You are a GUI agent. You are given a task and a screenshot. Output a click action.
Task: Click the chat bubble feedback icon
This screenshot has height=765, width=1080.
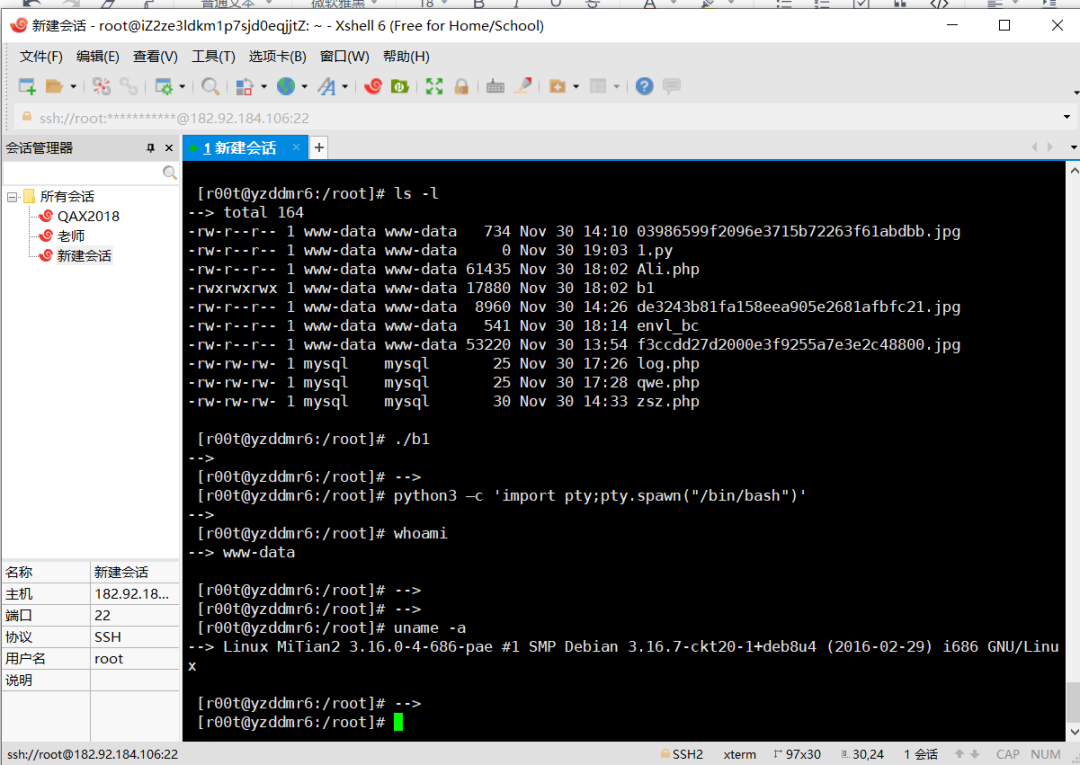(x=672, y=86)
